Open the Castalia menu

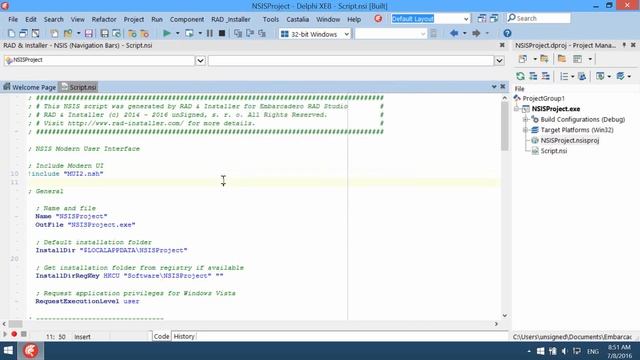(x=298, y=19)
